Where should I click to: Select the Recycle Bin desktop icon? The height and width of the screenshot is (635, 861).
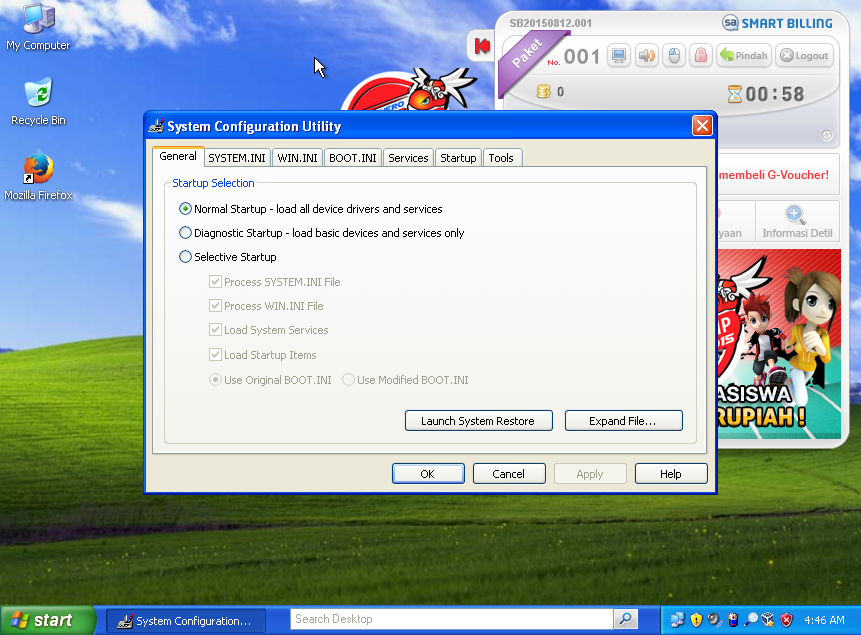click(38, 103)
